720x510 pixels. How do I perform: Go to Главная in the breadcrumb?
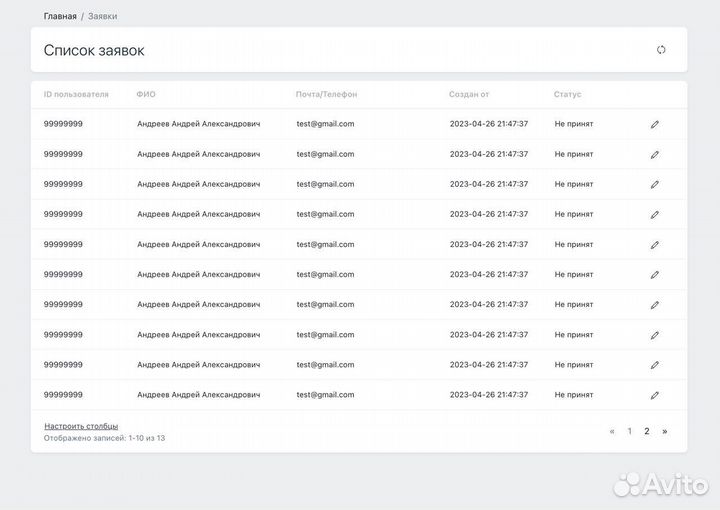(60, 17)
